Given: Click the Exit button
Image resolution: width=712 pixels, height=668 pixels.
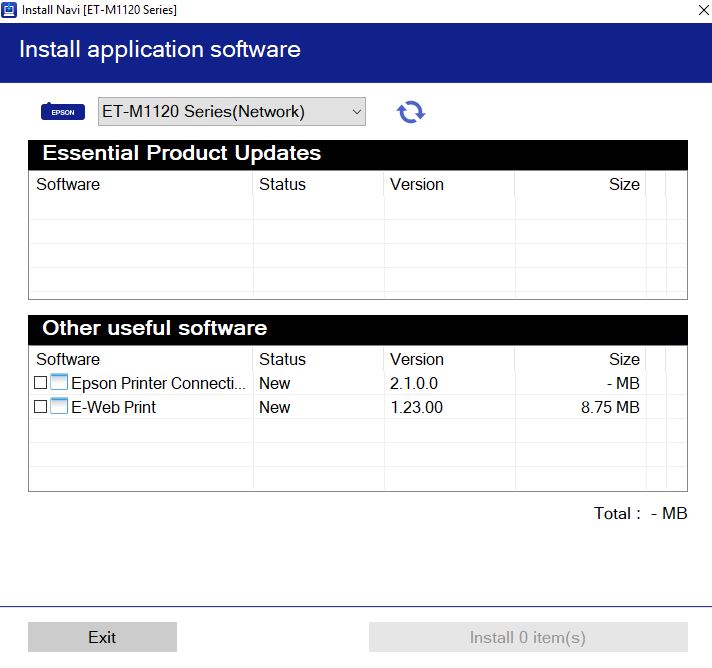Looking at the screenshot, I should (x=102, y=637).
